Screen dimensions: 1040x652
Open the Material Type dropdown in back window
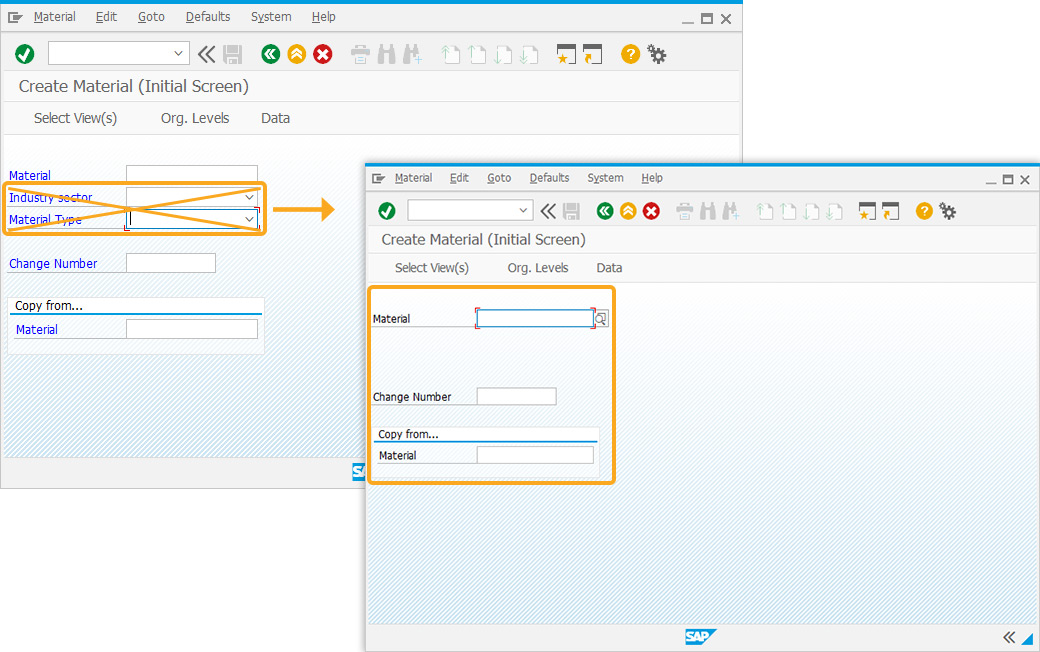249,219
